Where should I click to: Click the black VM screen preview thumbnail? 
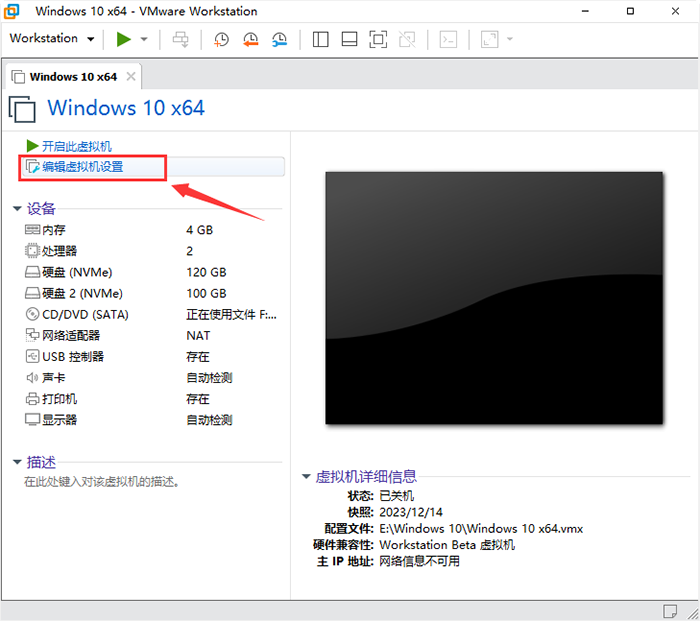click(x=494, y=298)
